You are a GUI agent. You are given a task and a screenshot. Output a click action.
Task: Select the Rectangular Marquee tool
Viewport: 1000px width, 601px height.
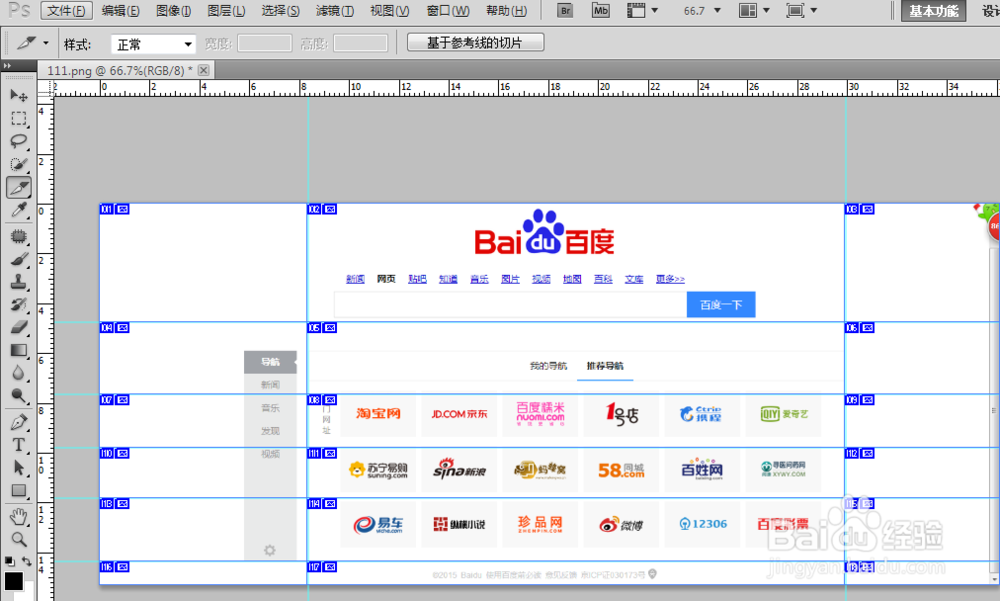click(x=18, y=119)
